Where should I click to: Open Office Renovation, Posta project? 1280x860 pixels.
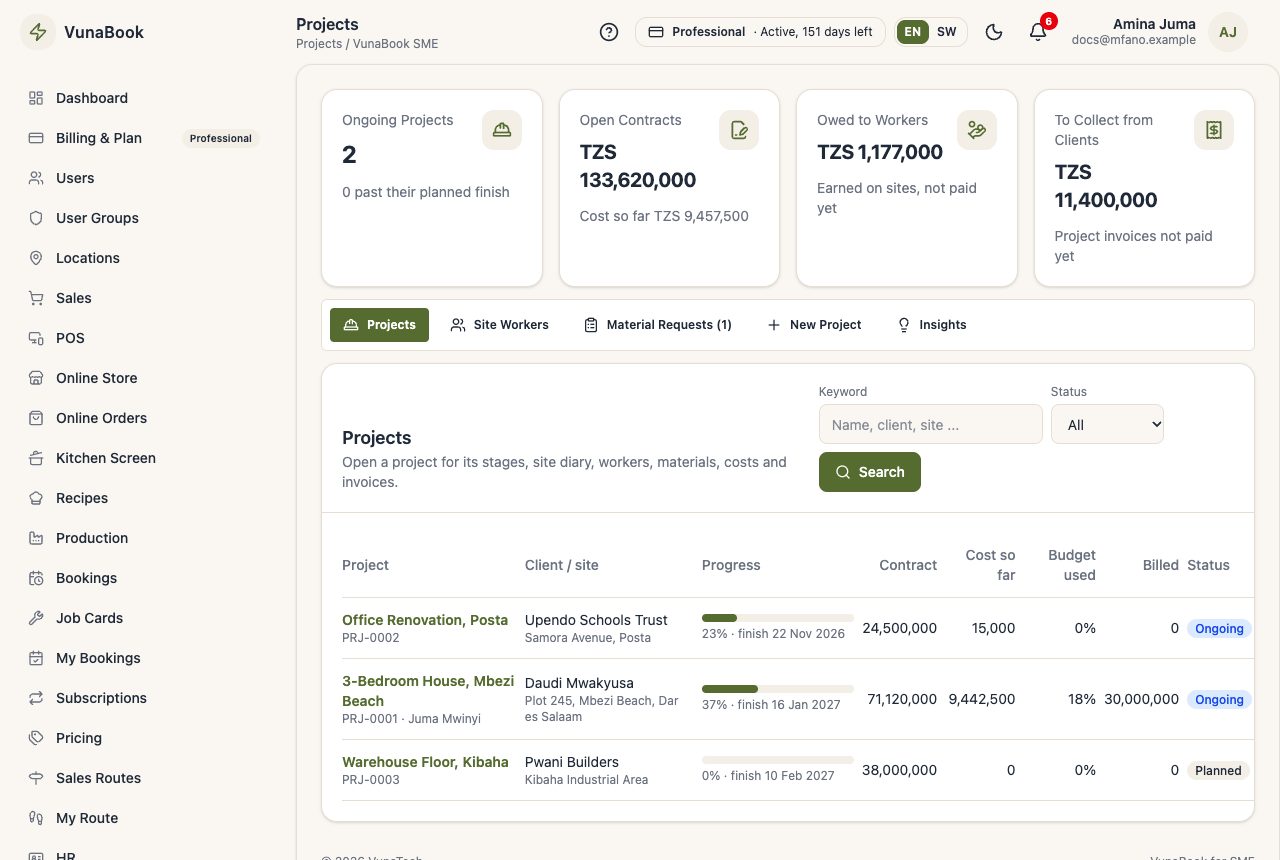coord(425,620)
